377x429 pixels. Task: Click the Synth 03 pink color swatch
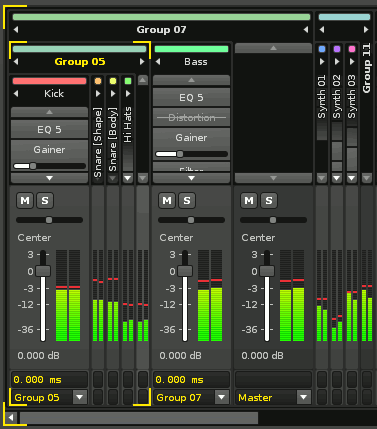point(352,49)
